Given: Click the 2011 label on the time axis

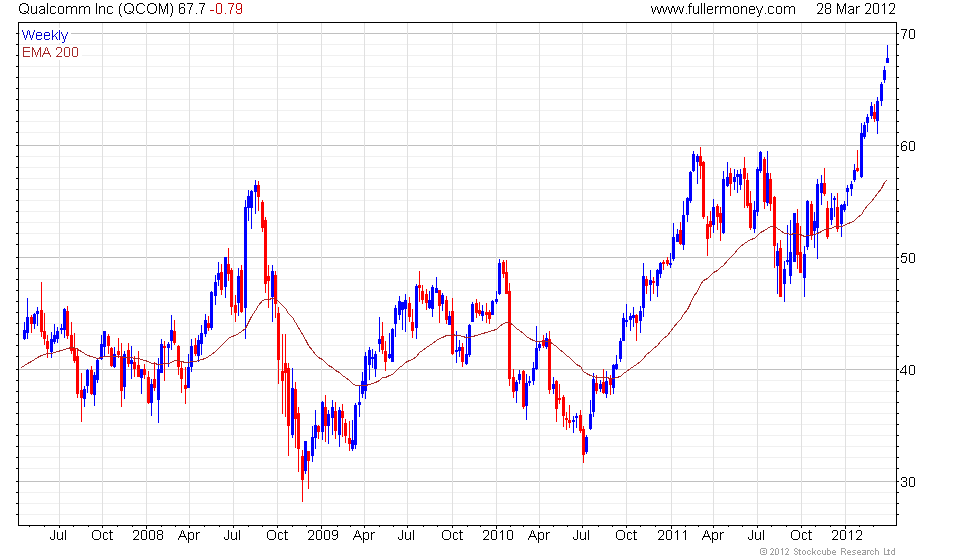Looking at the screenshot, I should coord(672,536).
